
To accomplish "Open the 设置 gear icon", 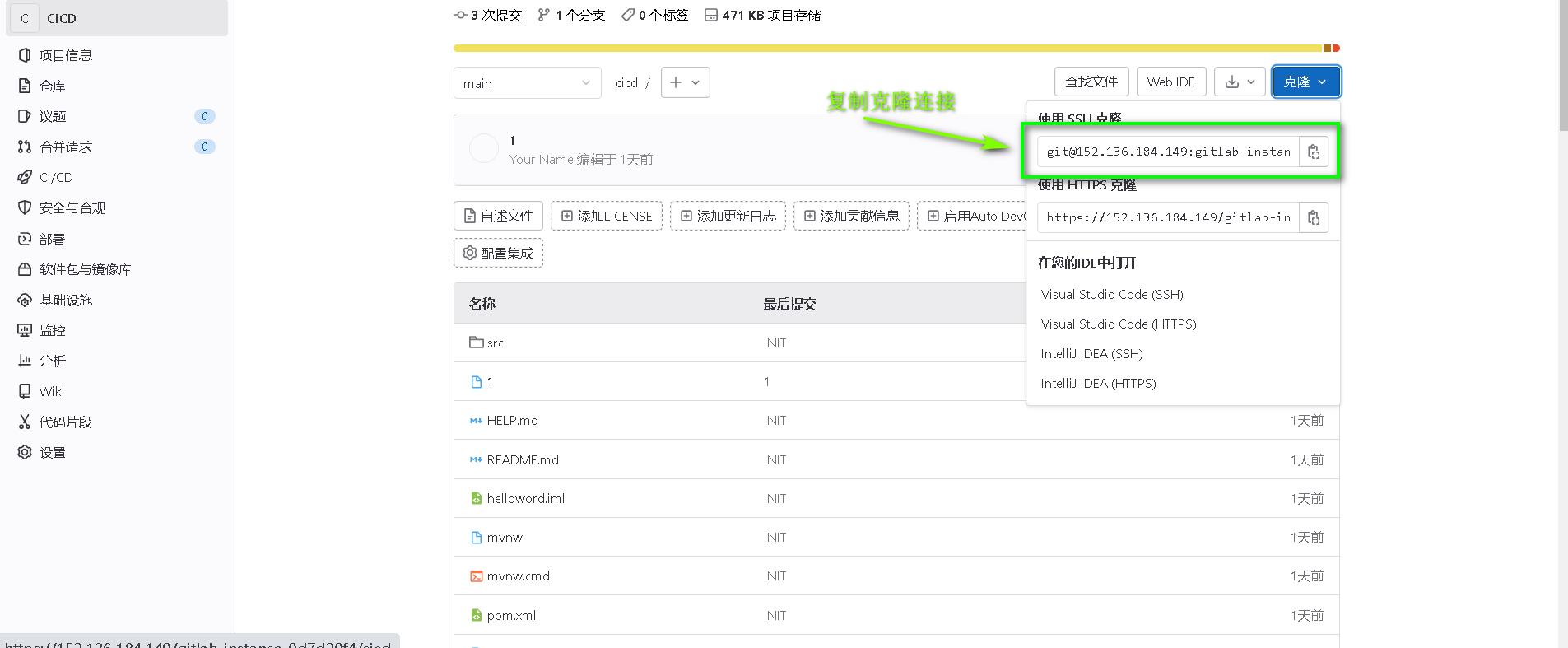I will (25, 452).
